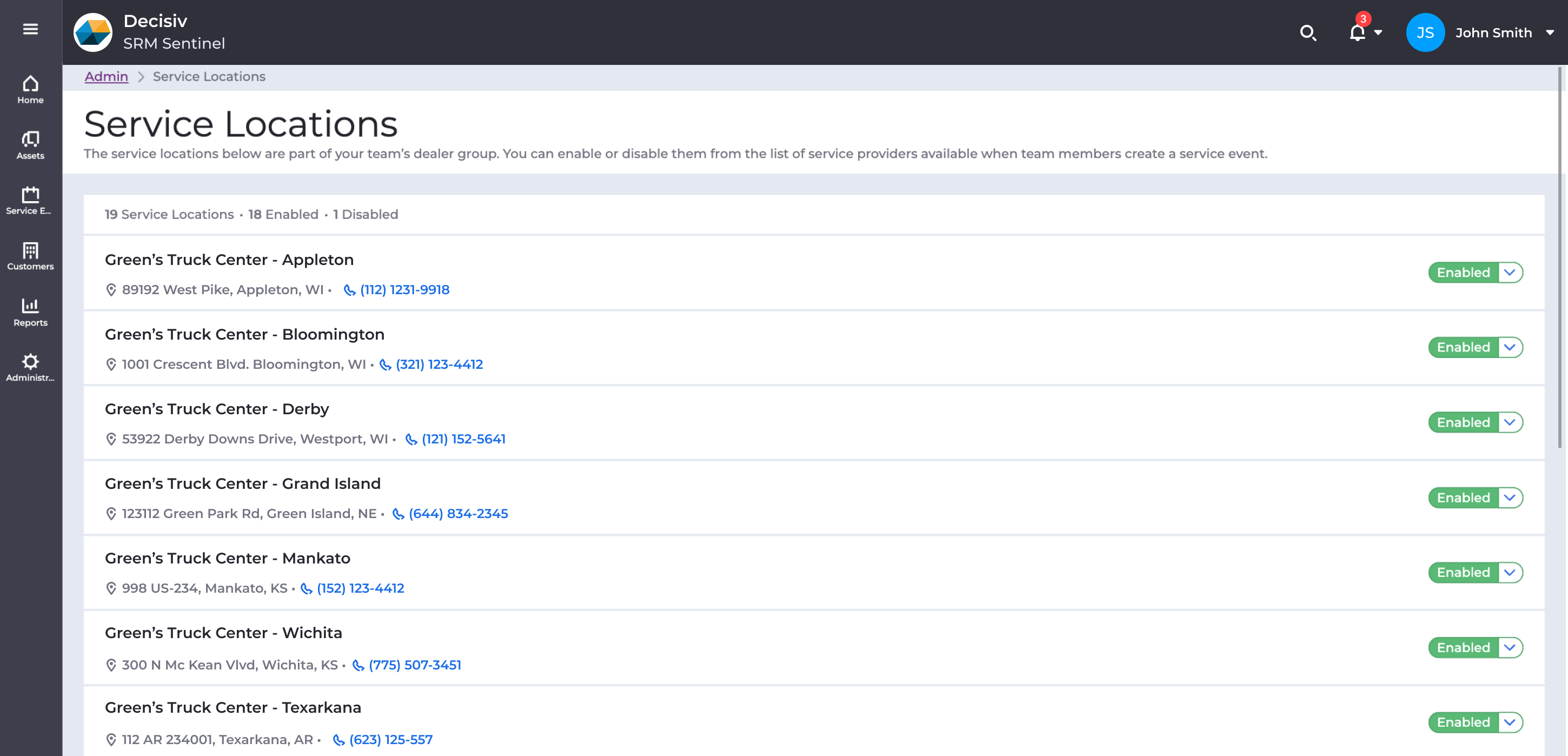Expand status dropdown arrow for Grand Island
The height and width of the screenshot is (756, 1568).
point(1510,498)
